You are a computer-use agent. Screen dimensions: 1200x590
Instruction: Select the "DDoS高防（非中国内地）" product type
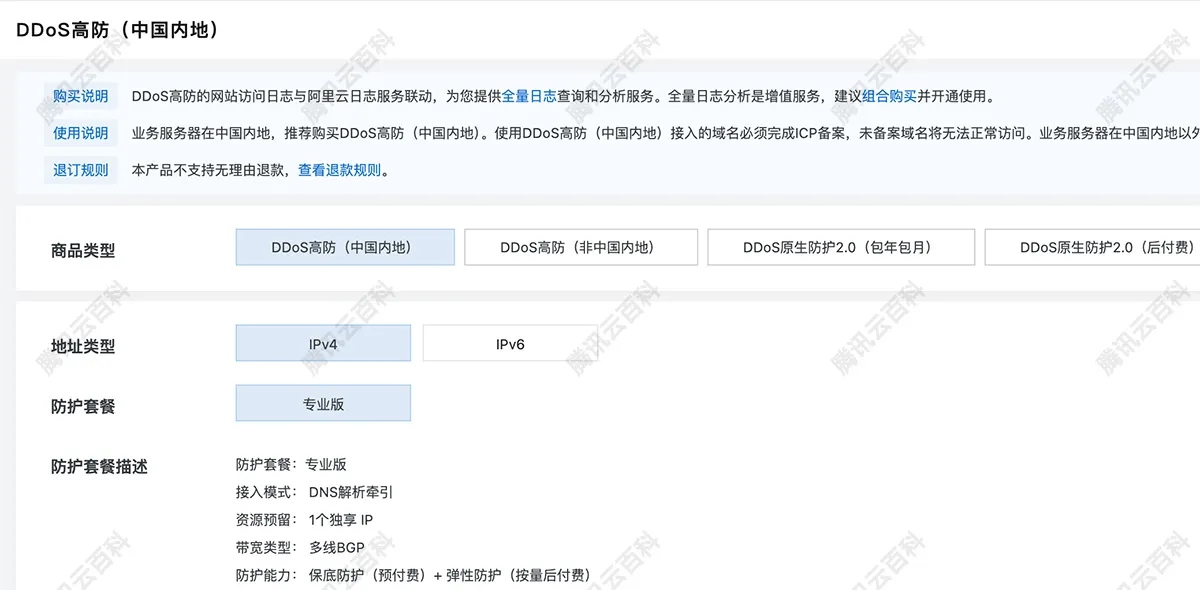(x=580, y=246)
